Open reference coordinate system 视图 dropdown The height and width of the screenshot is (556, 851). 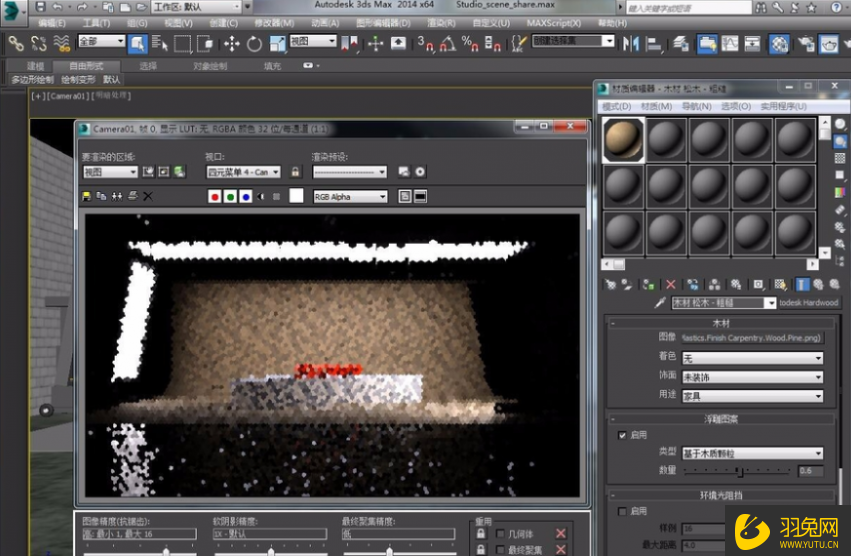click(313, 41)
